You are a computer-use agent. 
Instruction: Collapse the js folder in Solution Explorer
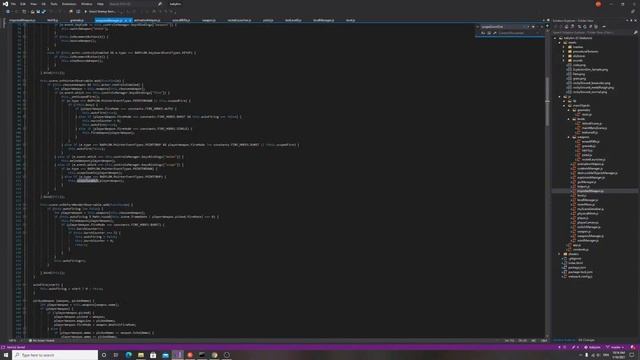(x=560, y=97)
